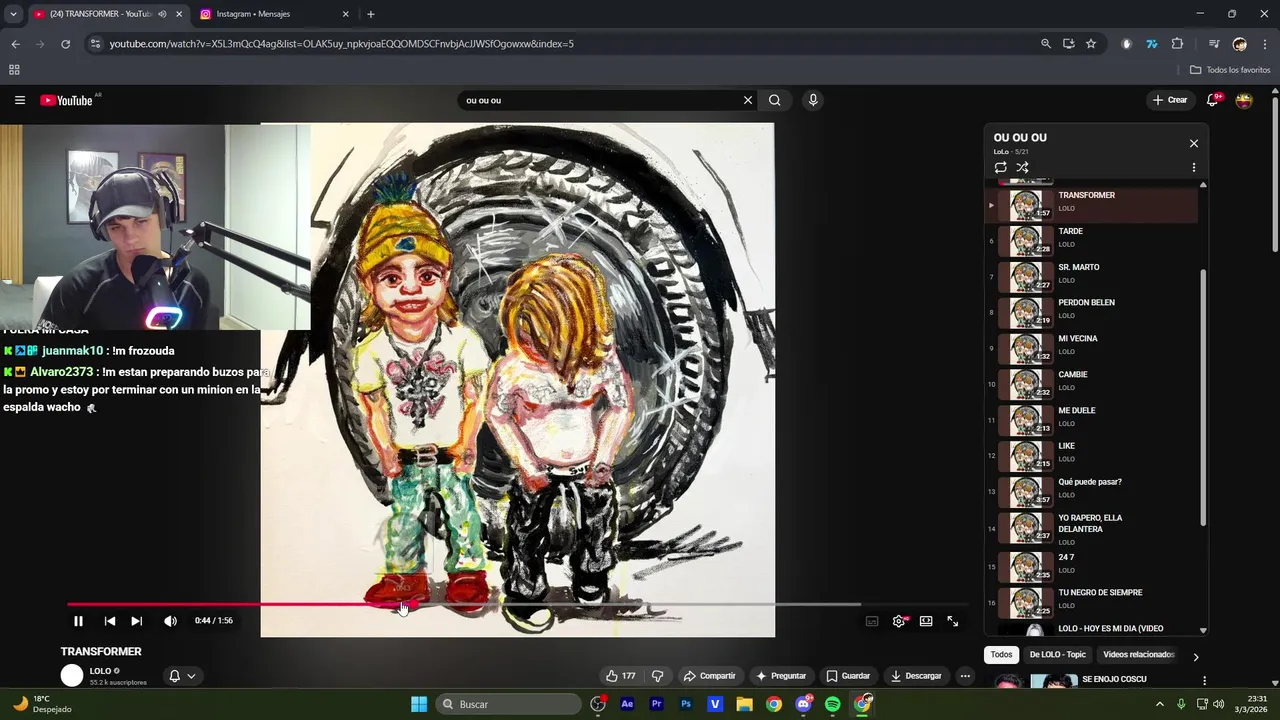Start voice search with microphone icon

click(x=813, y=100)
